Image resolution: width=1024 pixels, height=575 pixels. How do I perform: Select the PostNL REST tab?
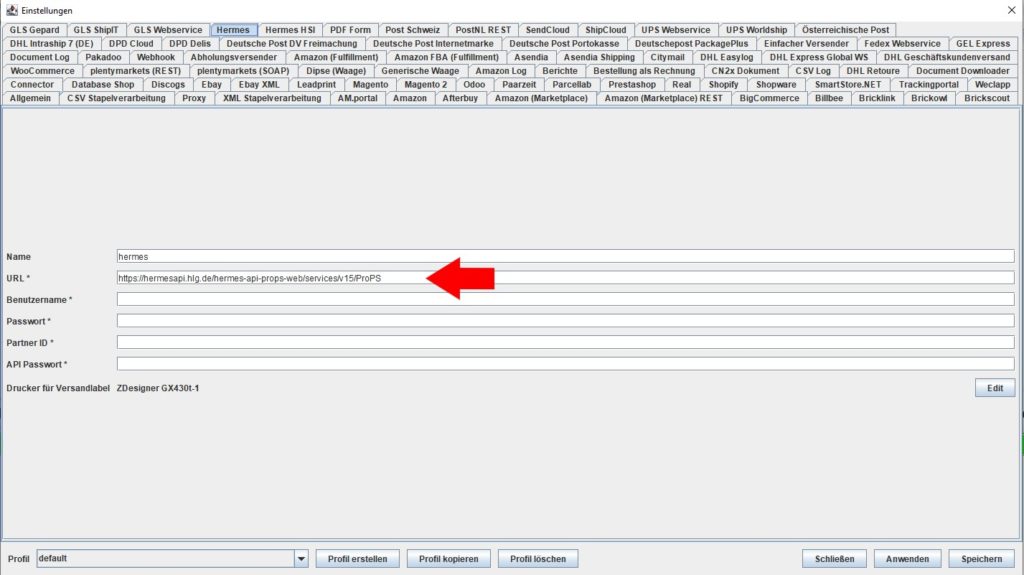point(483,30)
